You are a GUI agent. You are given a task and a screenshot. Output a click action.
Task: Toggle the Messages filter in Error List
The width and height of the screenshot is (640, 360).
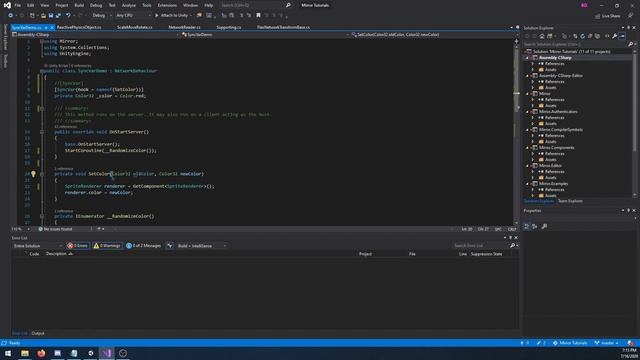[143, 246]
